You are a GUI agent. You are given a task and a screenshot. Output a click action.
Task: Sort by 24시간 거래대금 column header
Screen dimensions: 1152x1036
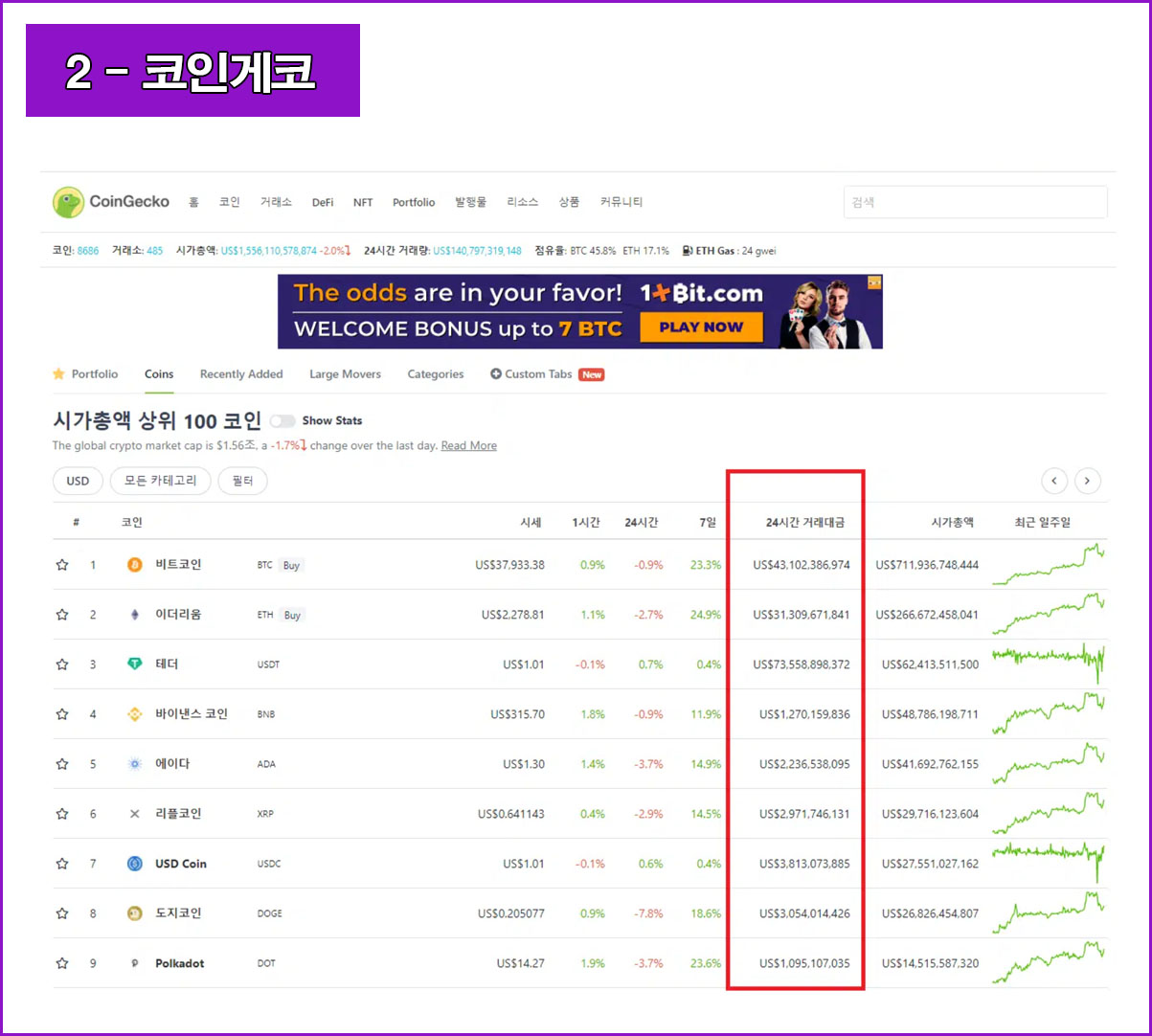pyautogui.click(x=805, y=523)
